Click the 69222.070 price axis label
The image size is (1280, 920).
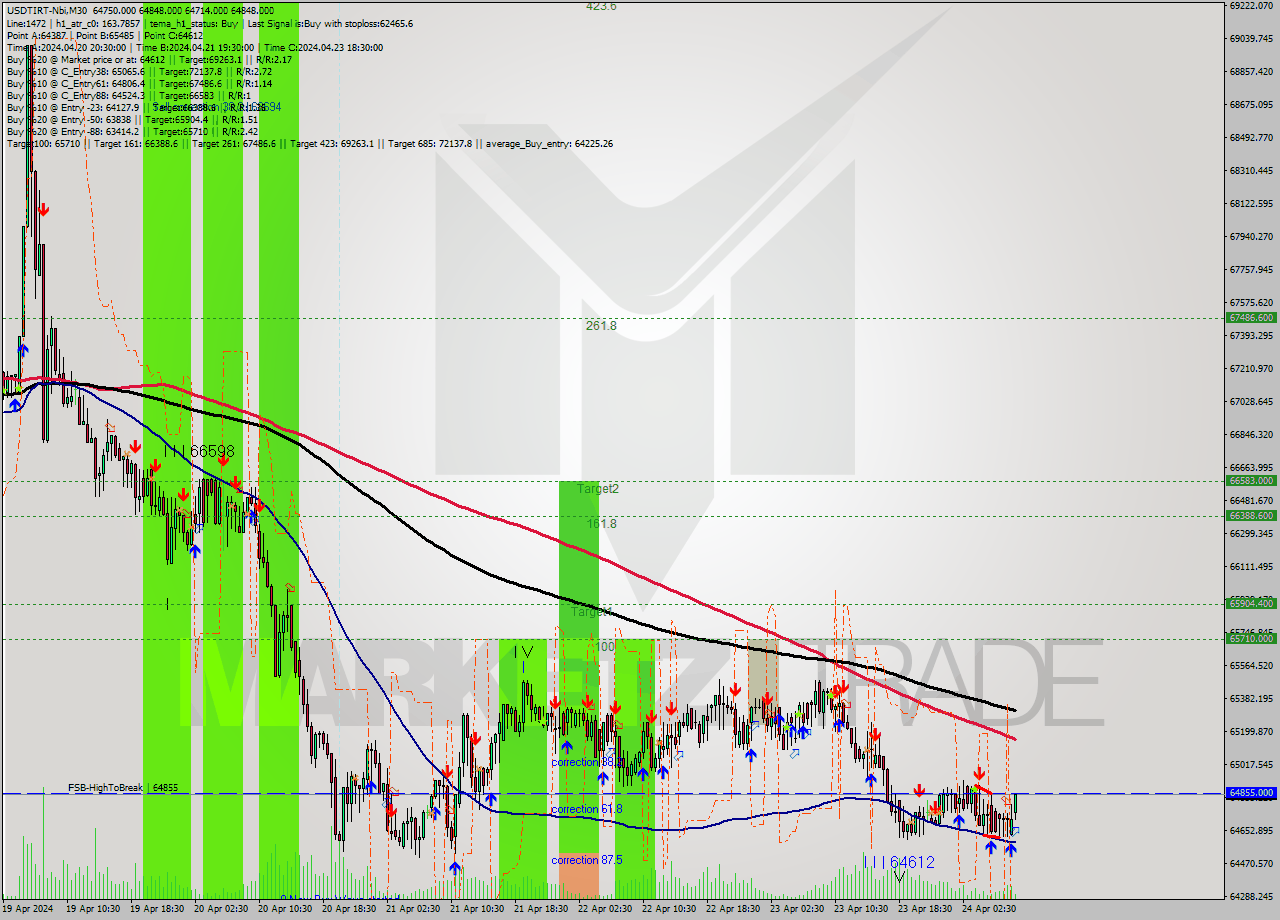1253,5
